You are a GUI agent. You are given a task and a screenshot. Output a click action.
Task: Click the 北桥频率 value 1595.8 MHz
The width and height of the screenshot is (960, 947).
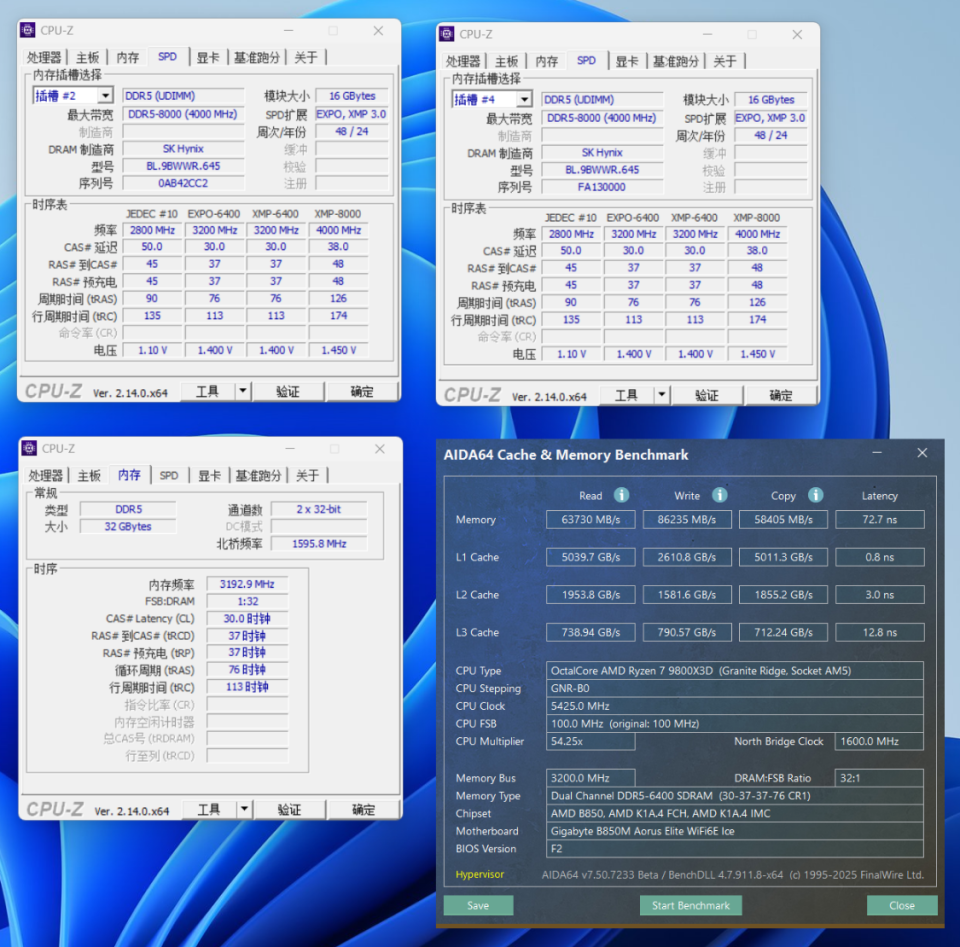tap(319, 544)
